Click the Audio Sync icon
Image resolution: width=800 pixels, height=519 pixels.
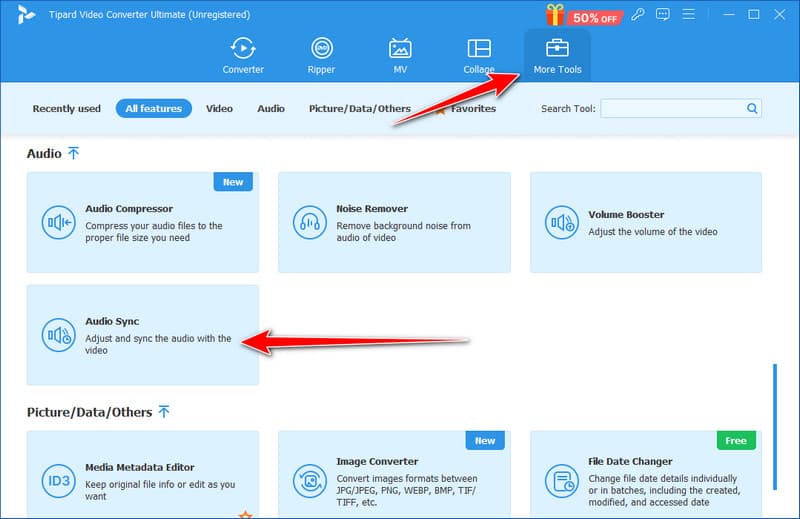[x=58, y=335]
